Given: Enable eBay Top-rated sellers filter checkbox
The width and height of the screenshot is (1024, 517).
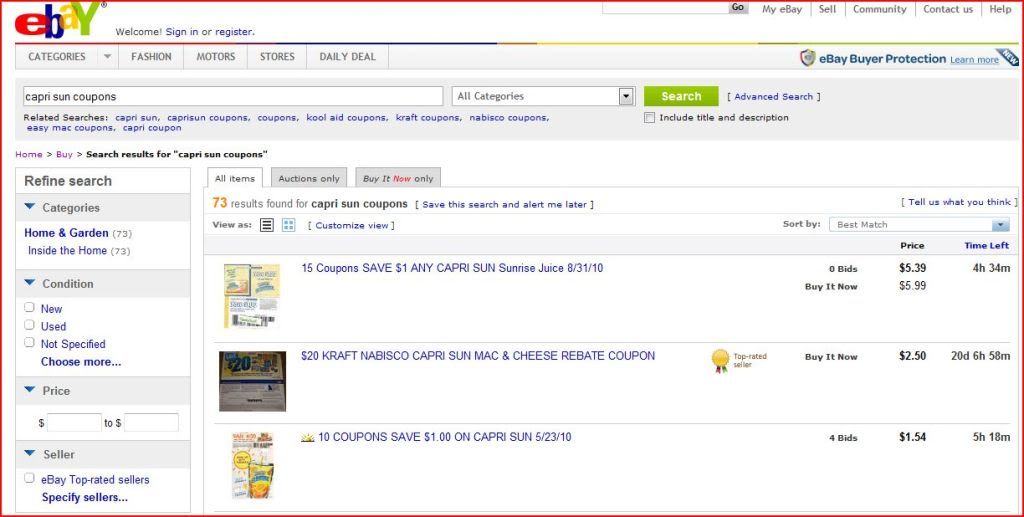Looking at the screenshot, I should tap(29, 478).
